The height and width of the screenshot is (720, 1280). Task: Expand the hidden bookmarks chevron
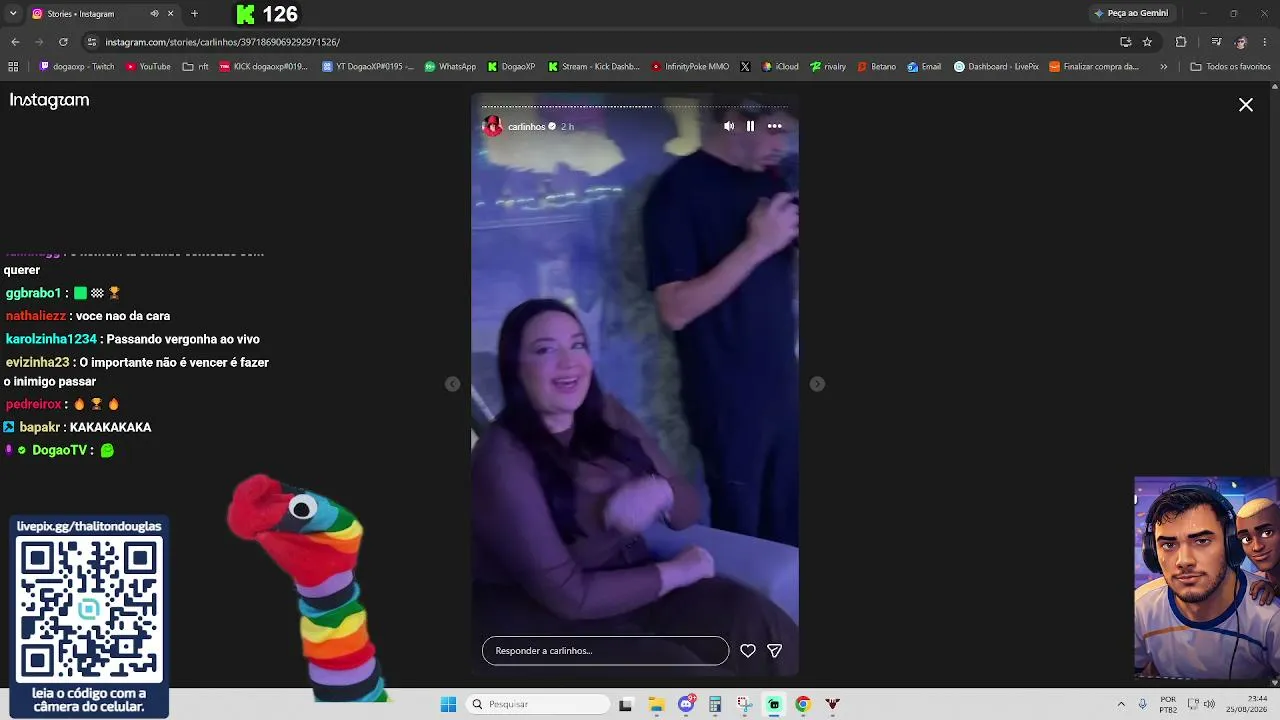[1163, 67]
